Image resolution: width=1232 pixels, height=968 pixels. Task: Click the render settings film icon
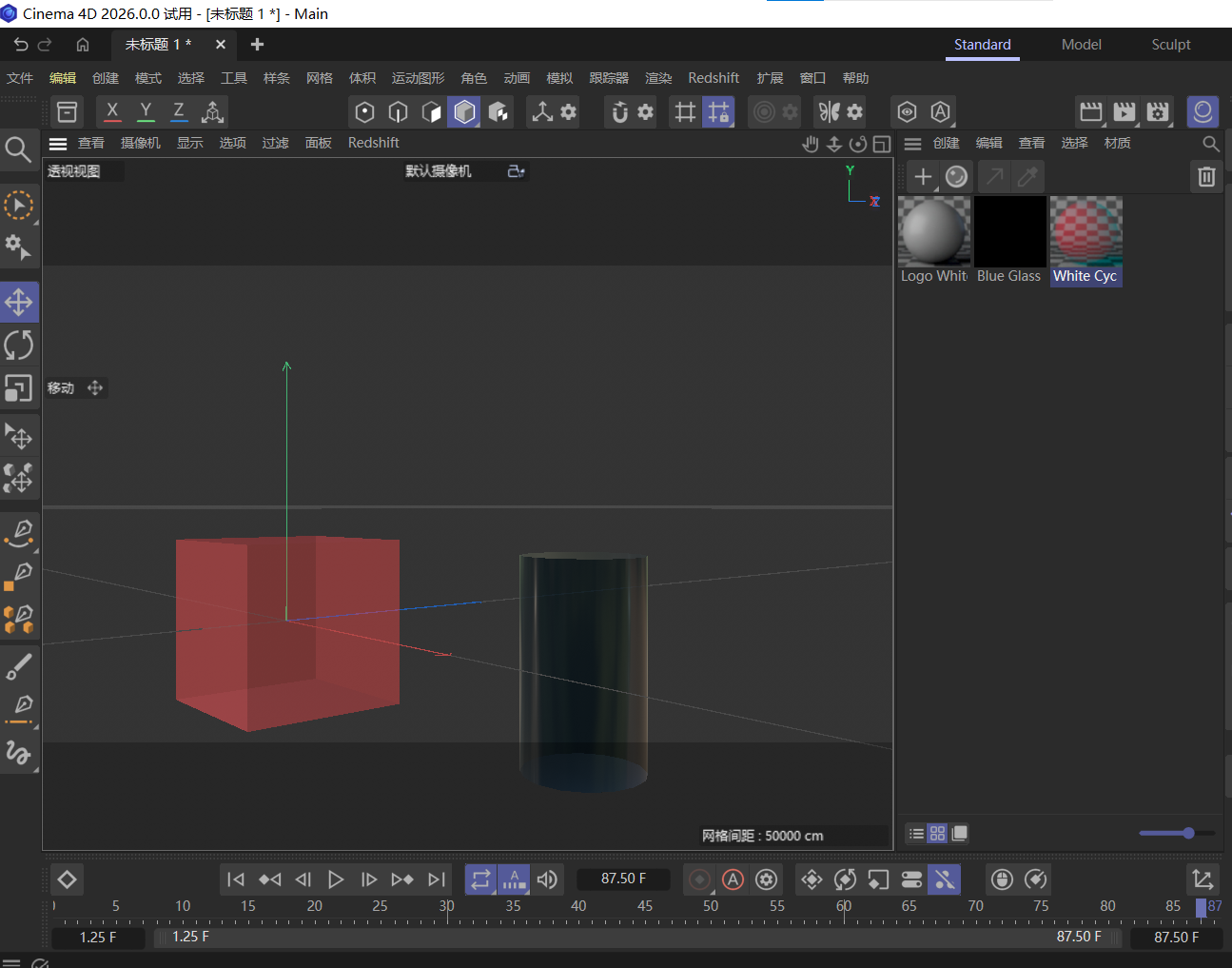[x=1157, y=111]
